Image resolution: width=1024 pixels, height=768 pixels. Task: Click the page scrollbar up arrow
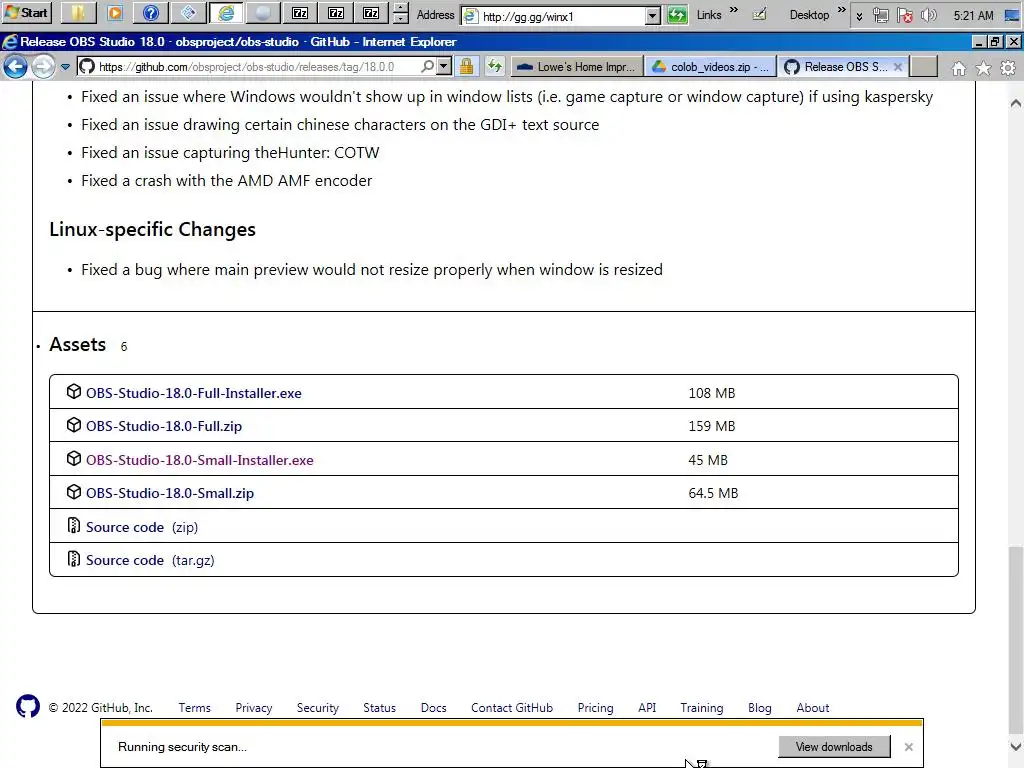point(1016,103)
